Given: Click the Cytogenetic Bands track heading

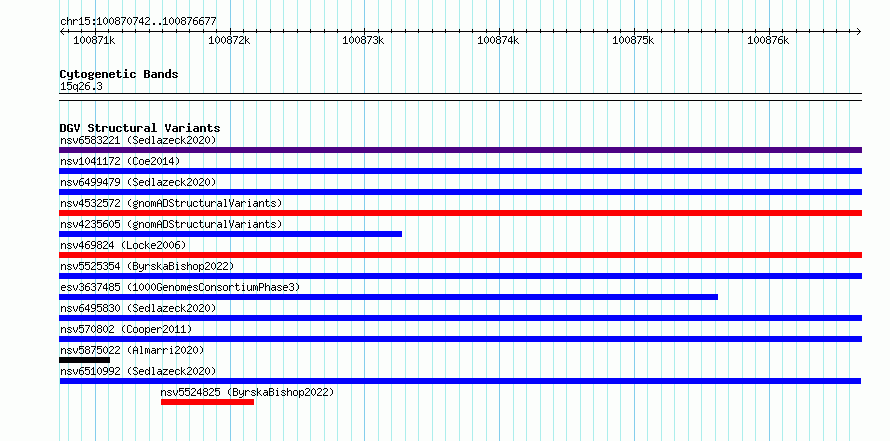Looking at the screenshot, I should coord(119,74).
